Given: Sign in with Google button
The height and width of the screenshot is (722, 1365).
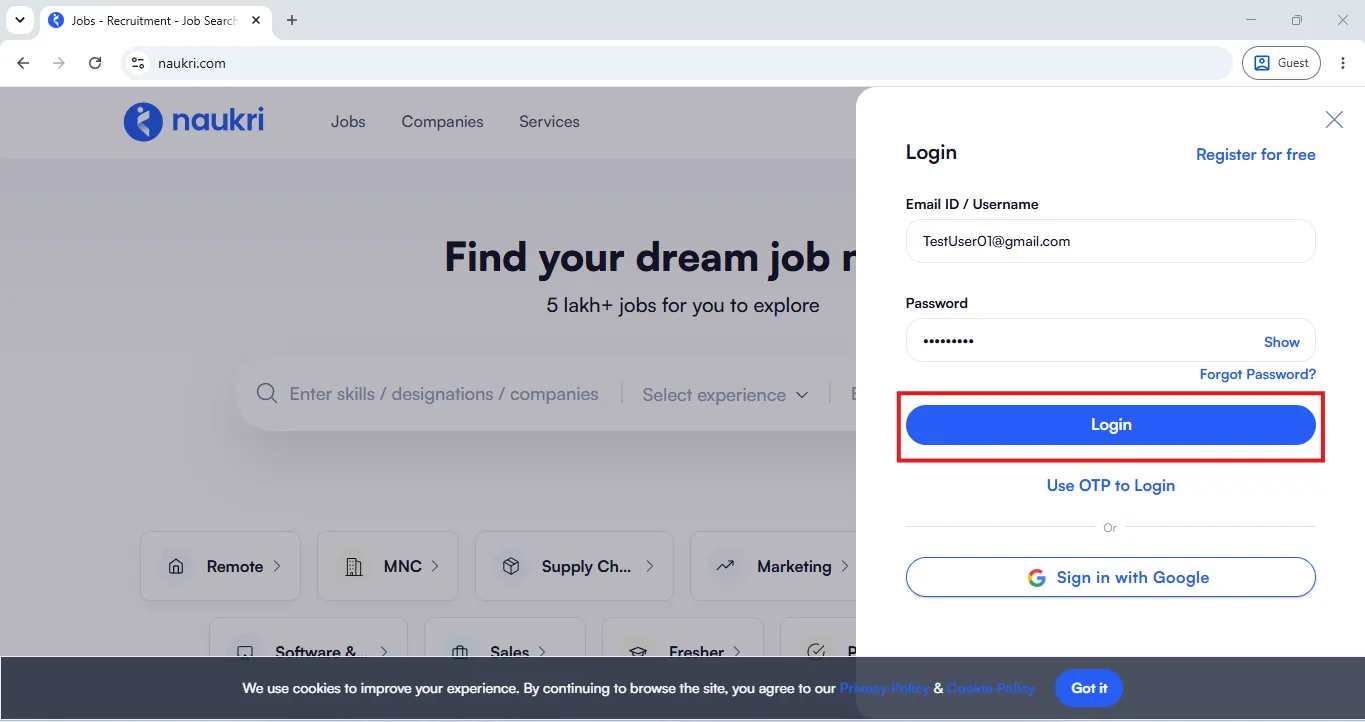Looking at the screenshot, I should point(1110,577).
